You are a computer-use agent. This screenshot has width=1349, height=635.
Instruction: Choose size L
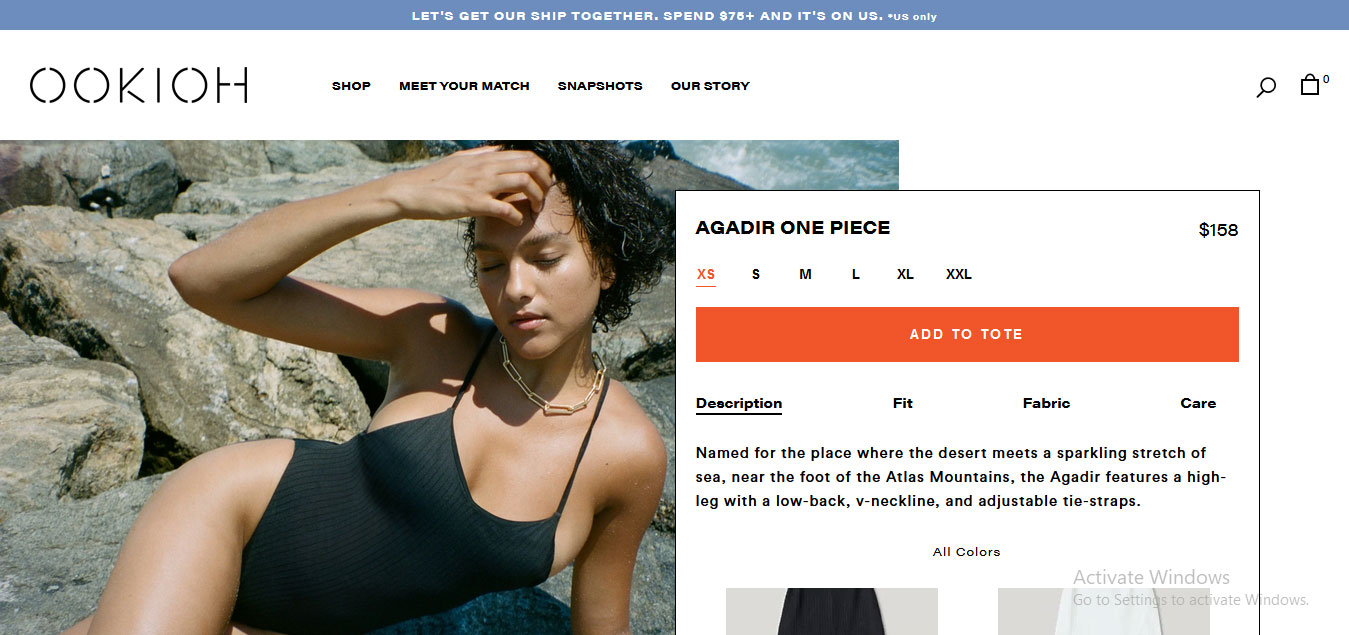856,274
